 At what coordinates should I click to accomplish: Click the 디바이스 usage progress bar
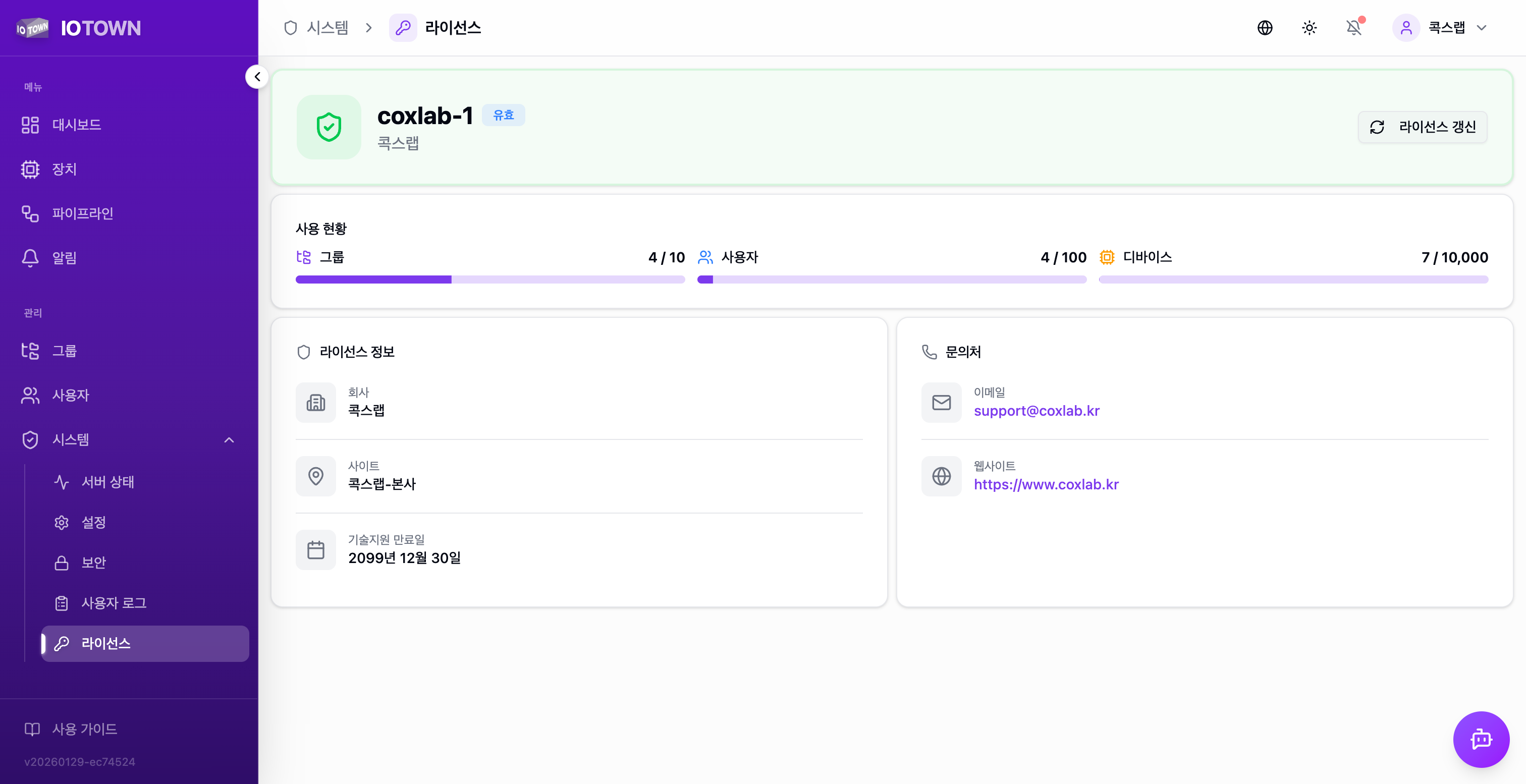[x=1293, y=279]
